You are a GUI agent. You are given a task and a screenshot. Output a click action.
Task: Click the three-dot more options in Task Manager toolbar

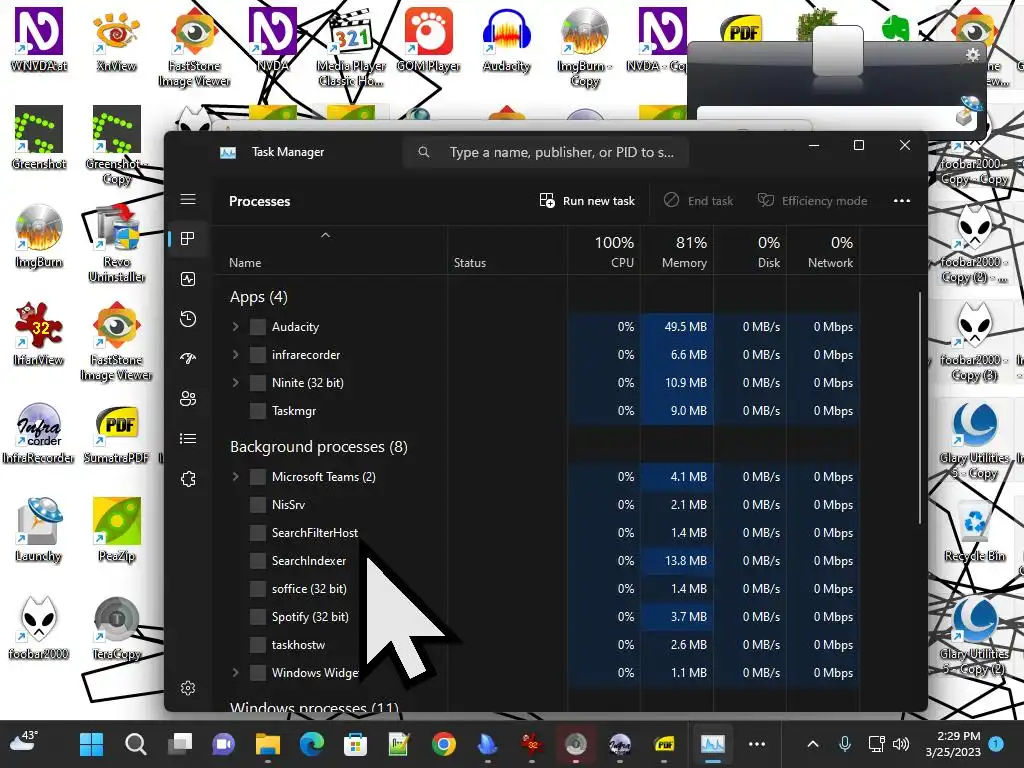click(x=901, y=201)
